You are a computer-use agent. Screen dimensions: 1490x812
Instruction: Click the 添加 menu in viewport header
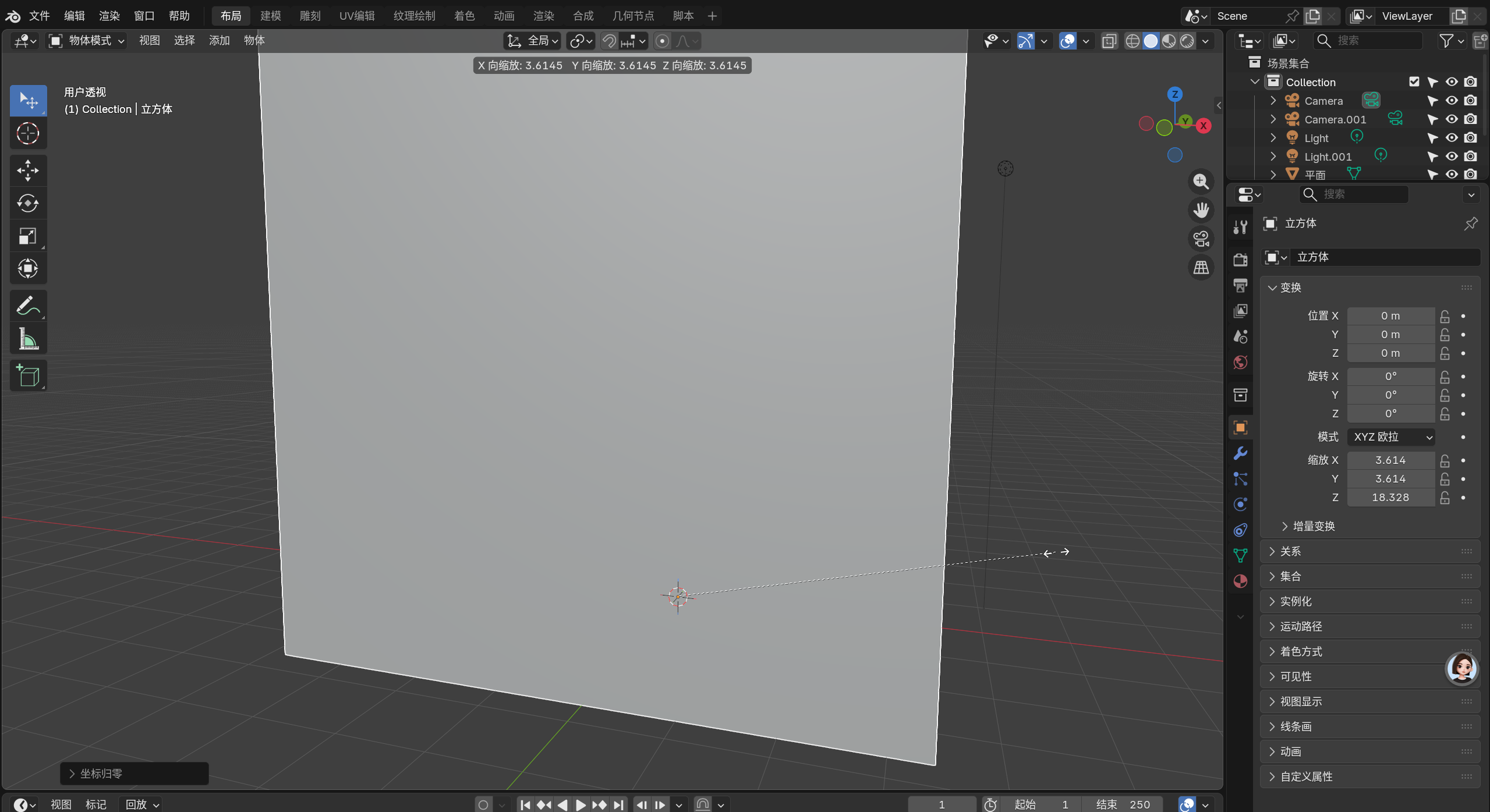coord(219,41)
